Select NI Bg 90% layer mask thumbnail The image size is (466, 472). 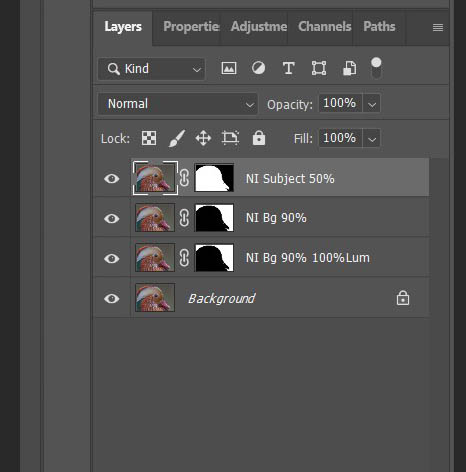(x=214, y=218)
